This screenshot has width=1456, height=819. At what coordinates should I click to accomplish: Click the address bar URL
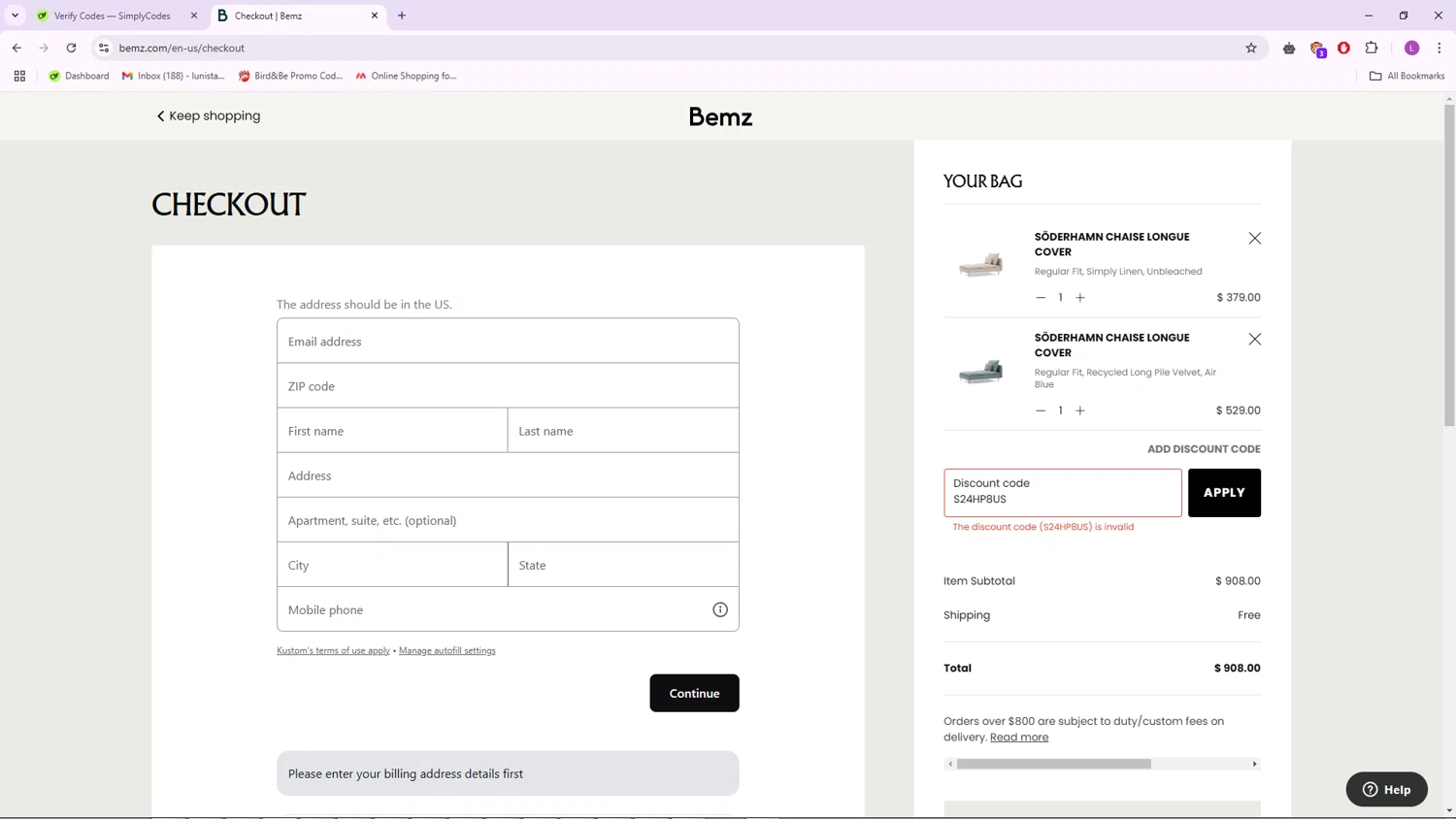(182, 48)
